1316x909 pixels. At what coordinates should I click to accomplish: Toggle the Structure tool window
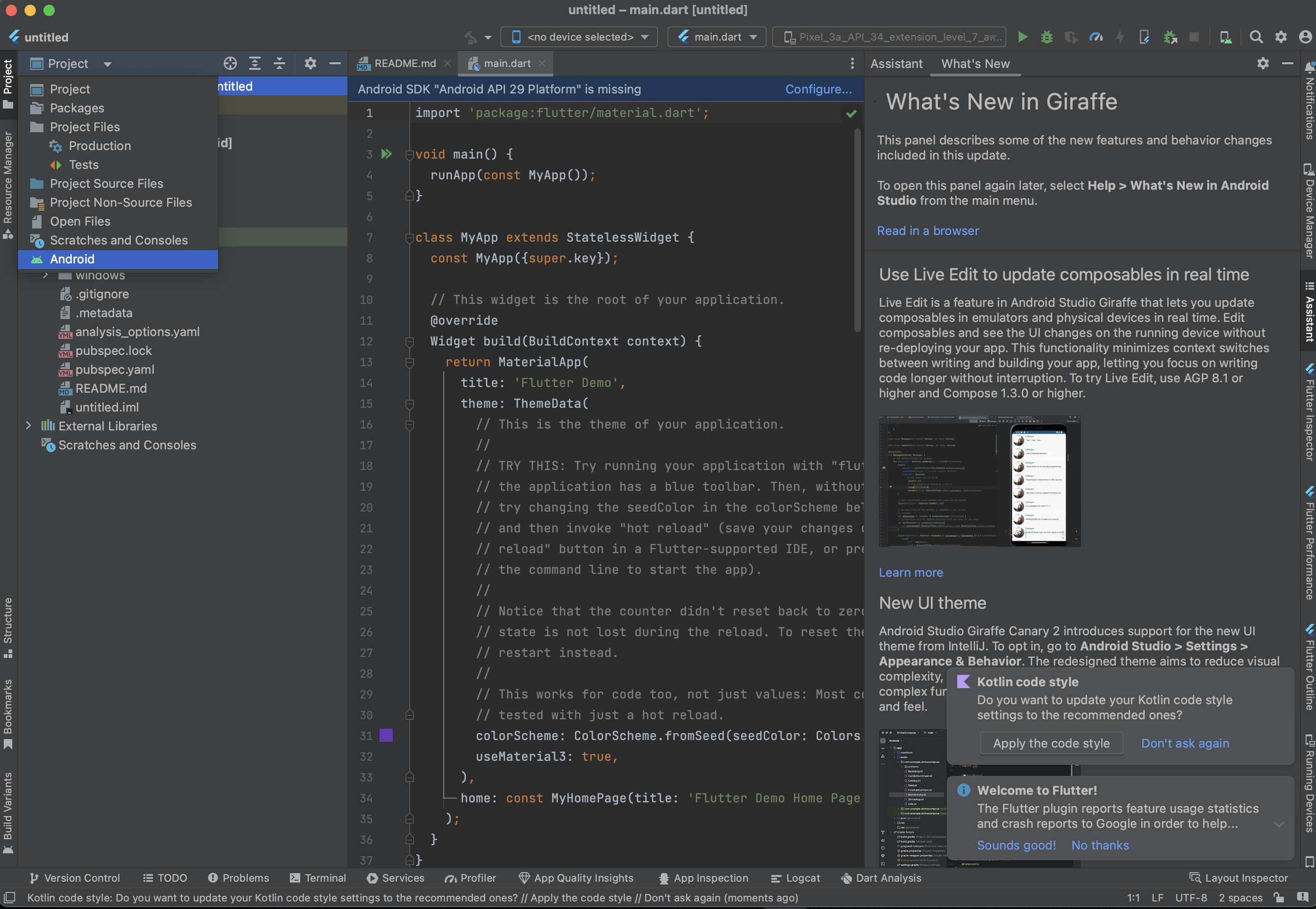pyautogui.click(x=8, y=626)
